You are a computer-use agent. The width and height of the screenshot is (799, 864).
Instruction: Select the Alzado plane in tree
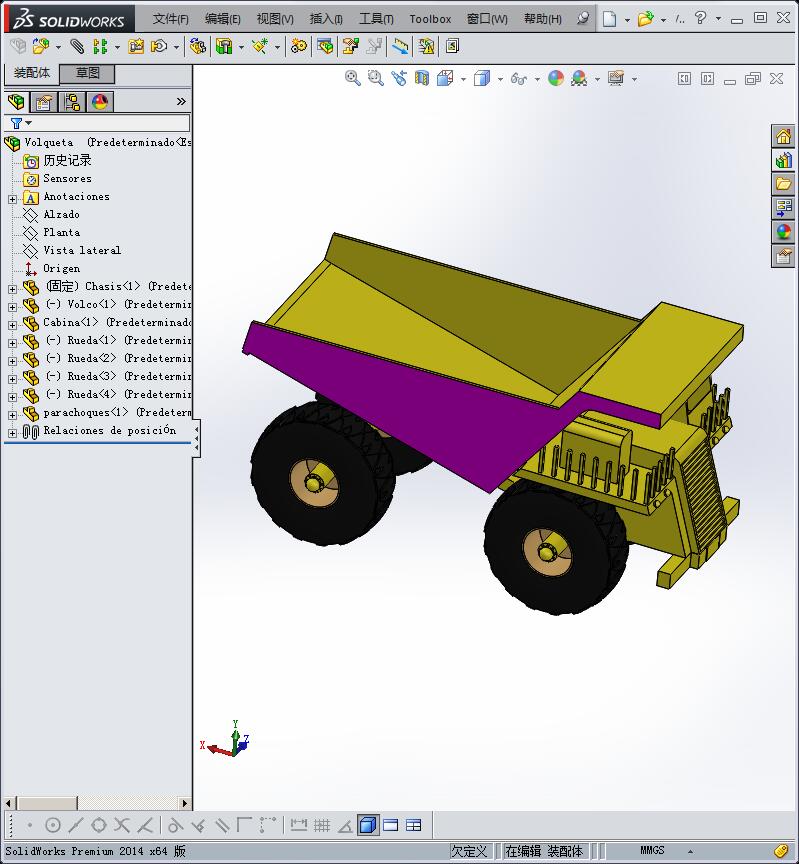click(61, 214)
